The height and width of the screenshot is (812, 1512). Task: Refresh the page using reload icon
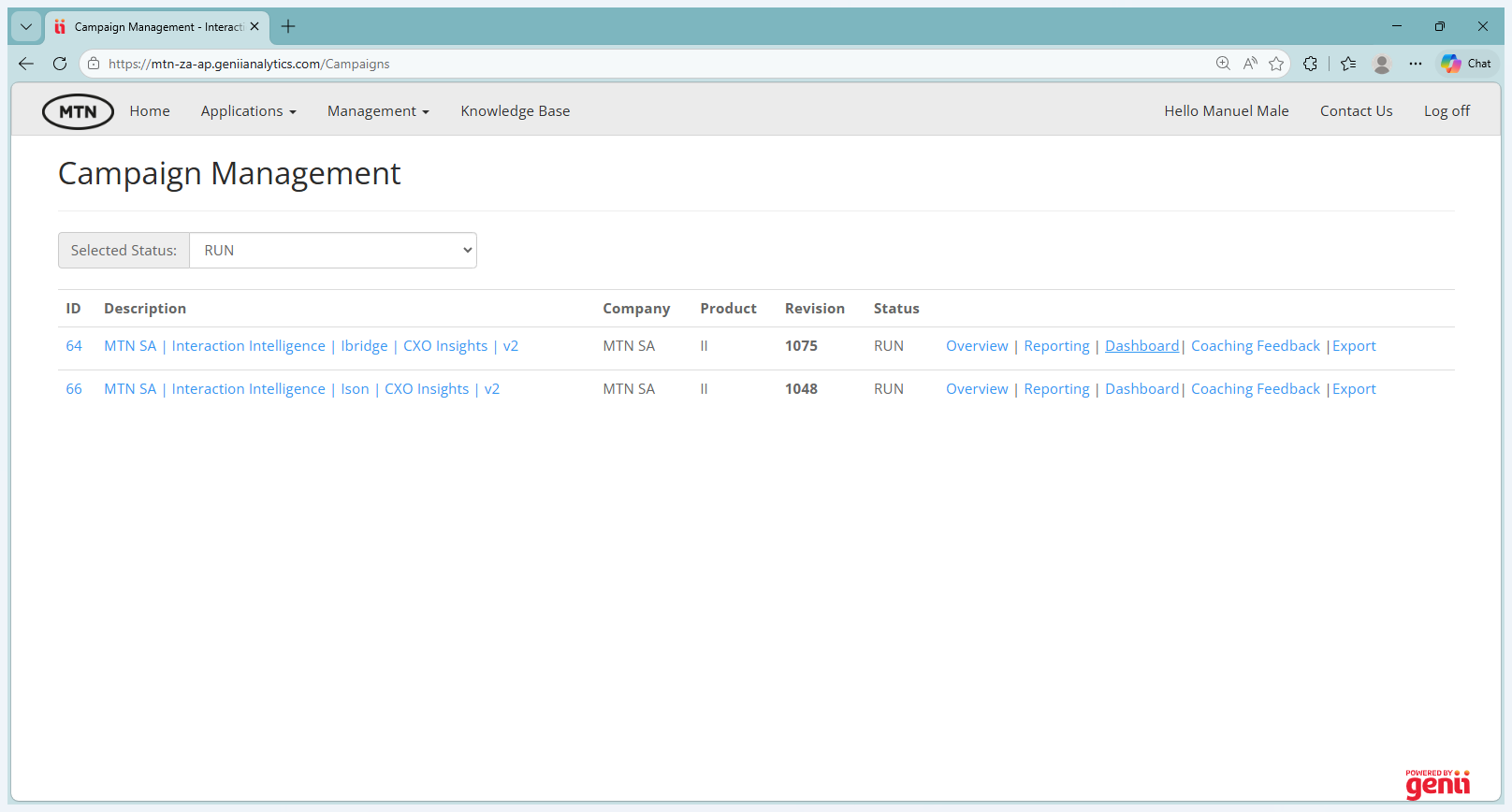pos(60,64)
